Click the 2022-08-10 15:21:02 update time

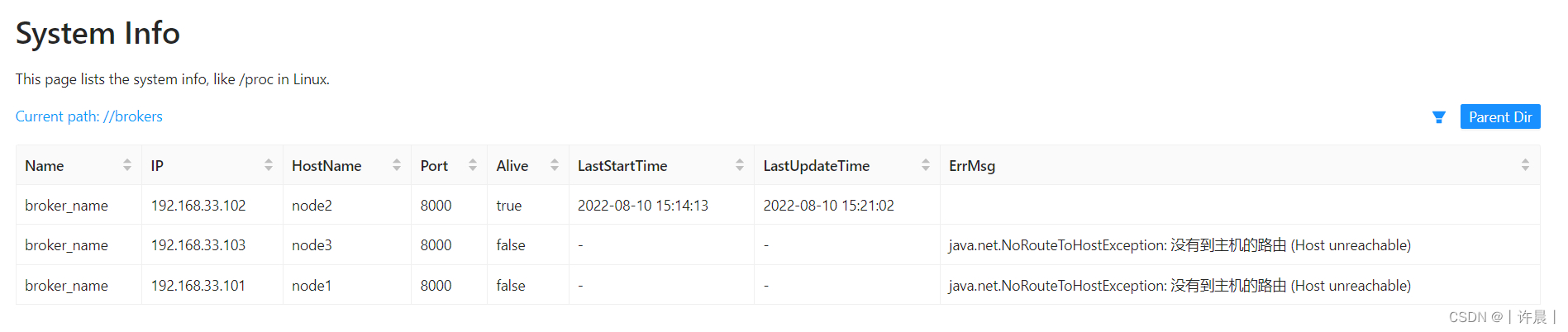828,206
